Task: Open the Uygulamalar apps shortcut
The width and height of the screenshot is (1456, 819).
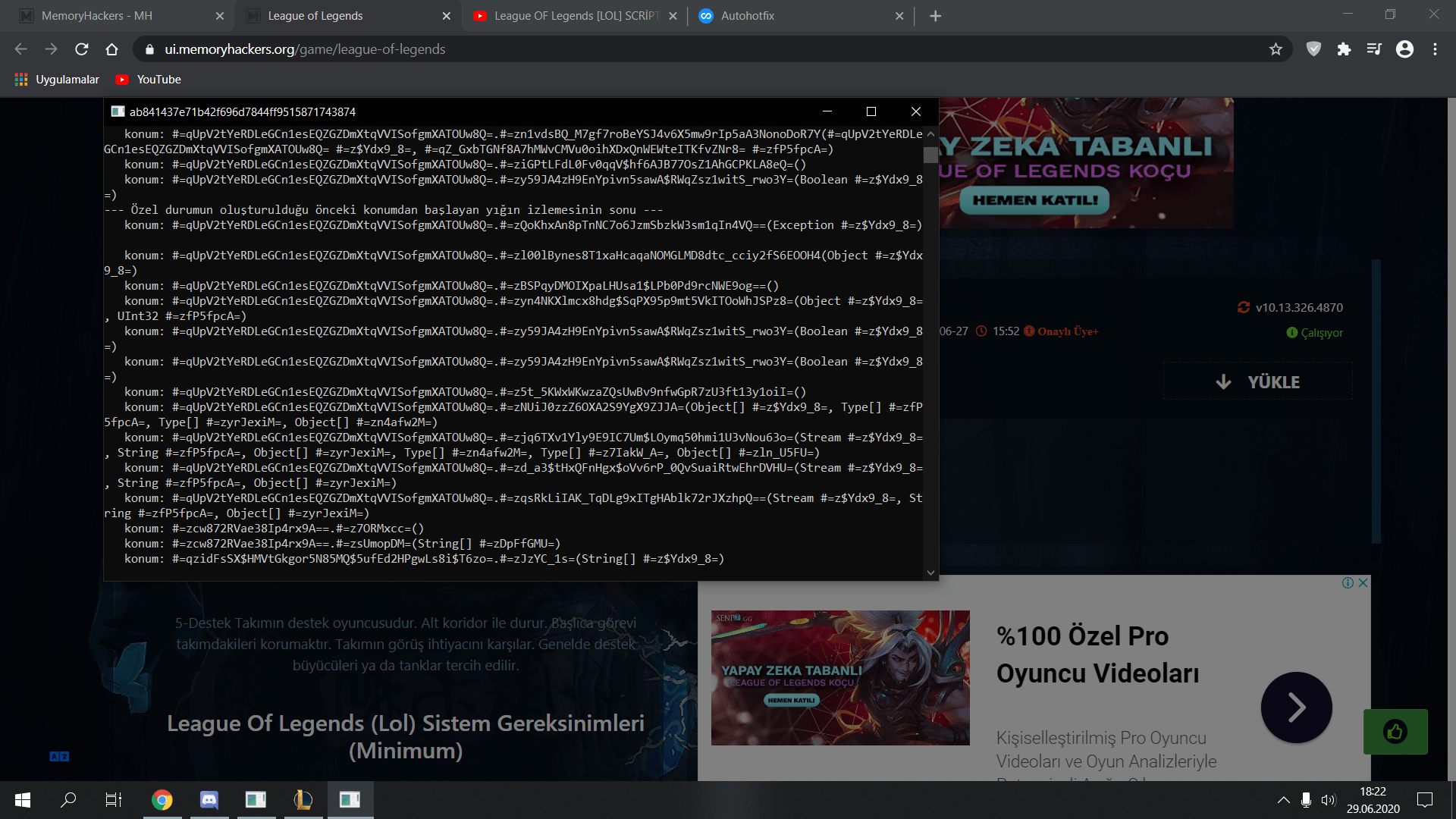Action: click(x=57, y=80)
